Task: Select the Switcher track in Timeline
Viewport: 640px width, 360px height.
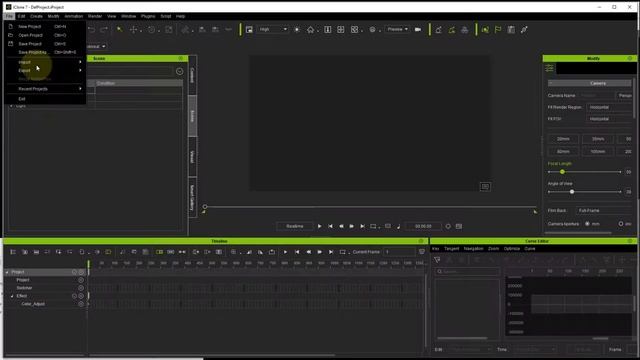Action: (24, 288)
